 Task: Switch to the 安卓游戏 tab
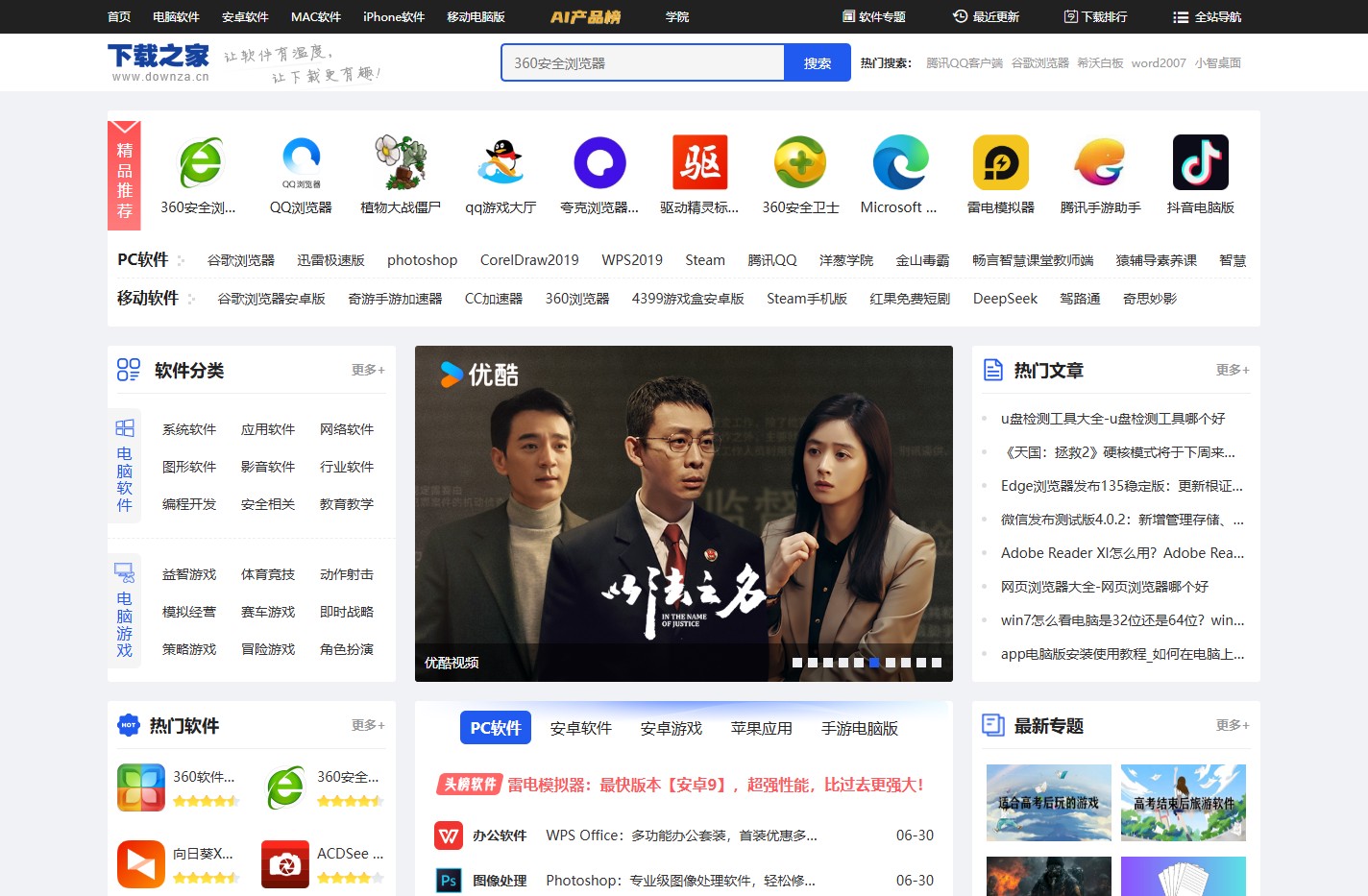672,728
